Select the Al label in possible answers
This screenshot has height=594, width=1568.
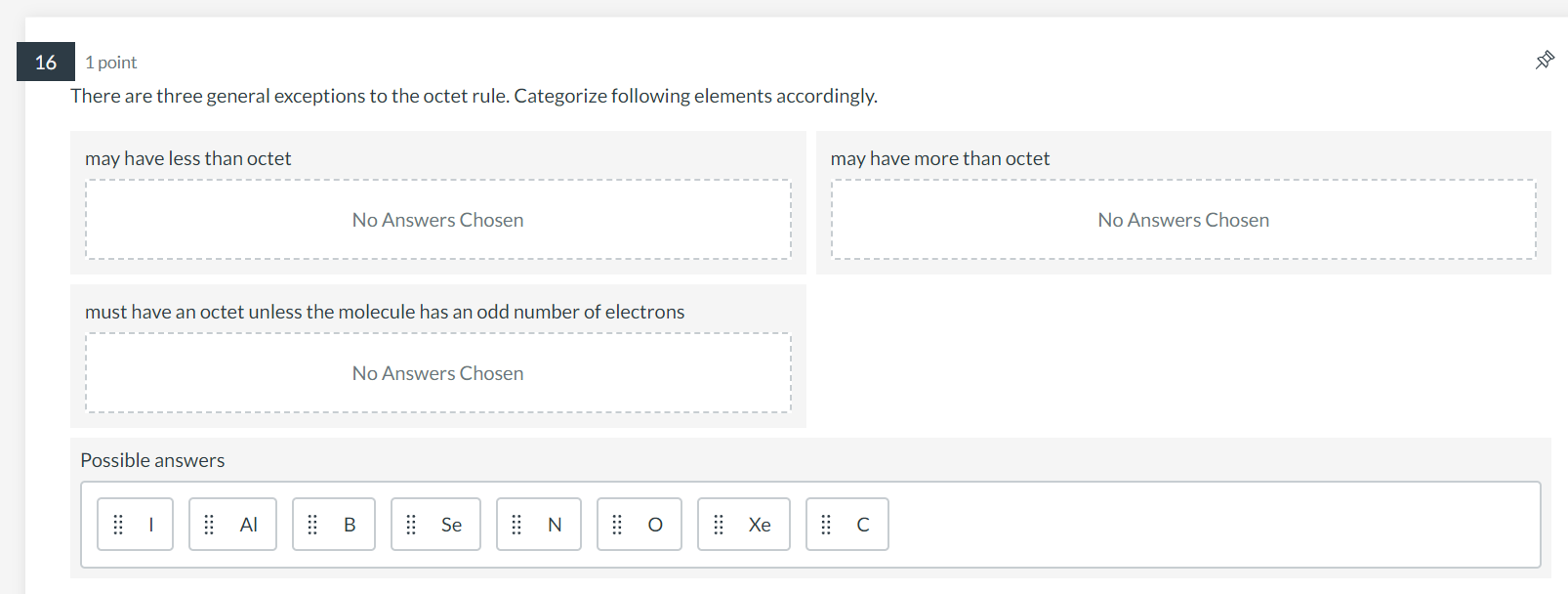point(249,525)
